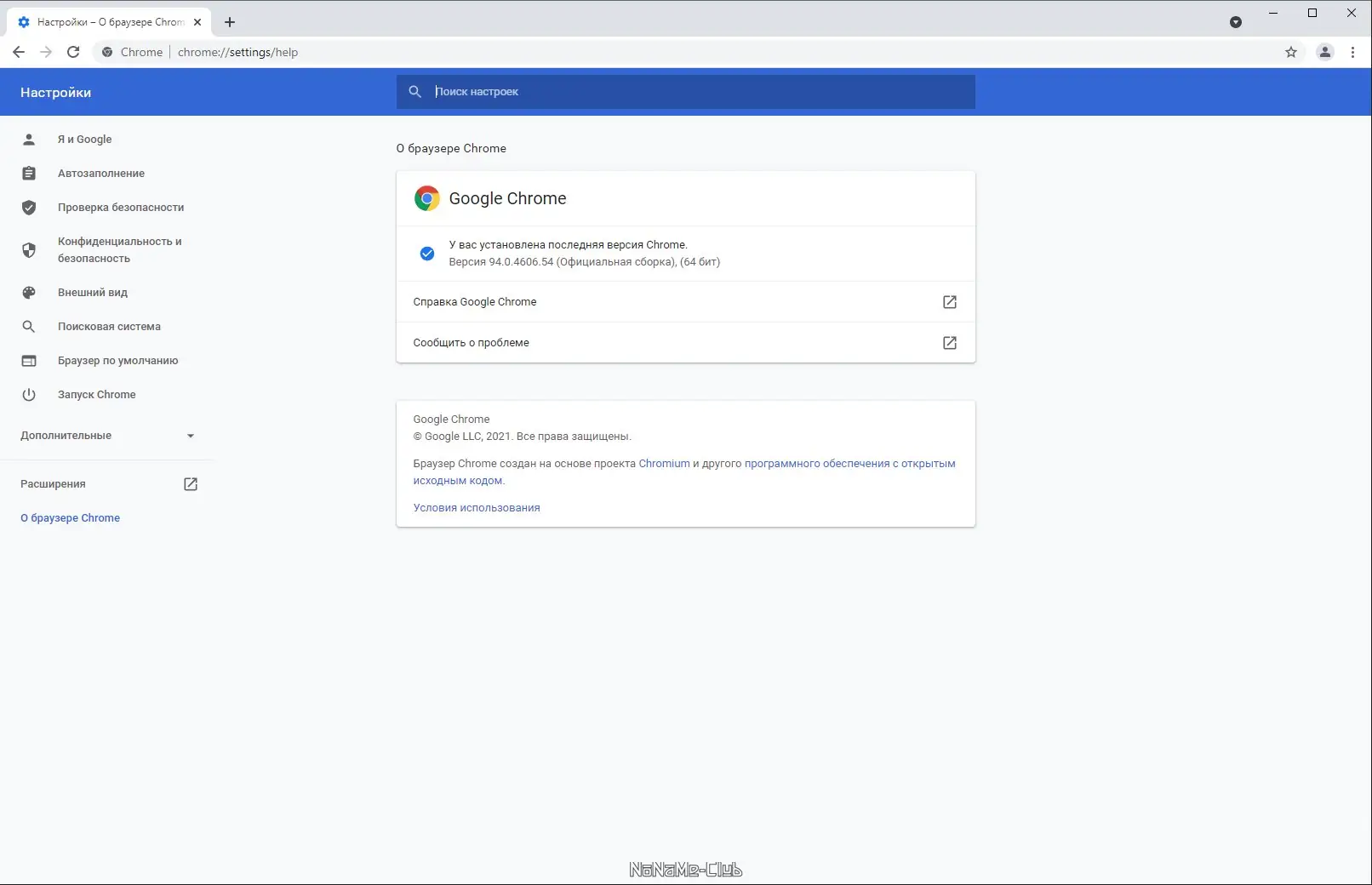Open Справка Google Chrome
Screen dimensions: 1372x885
pyautogui.click(x=685, y=302)
